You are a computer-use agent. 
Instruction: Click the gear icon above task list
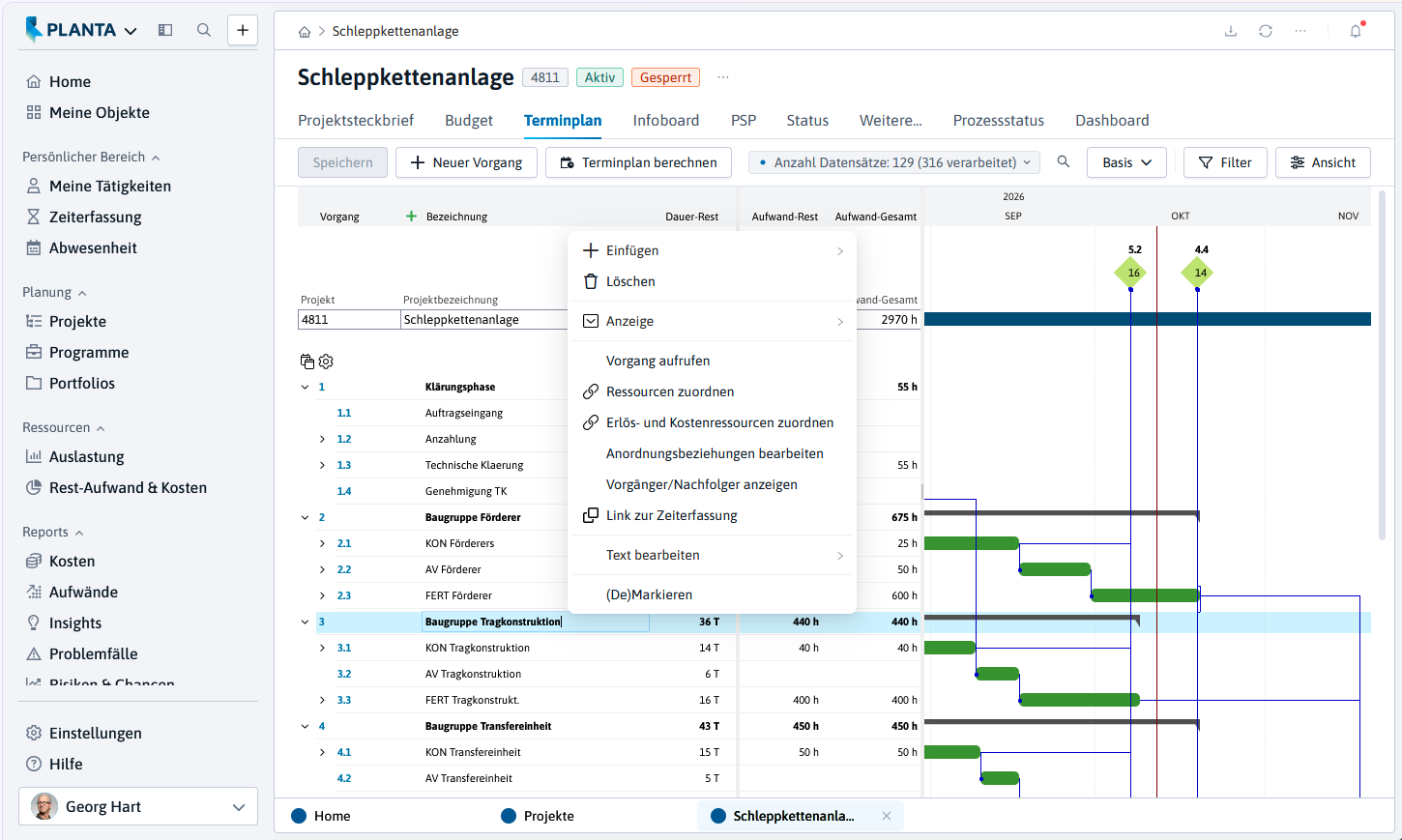point(326,362)
